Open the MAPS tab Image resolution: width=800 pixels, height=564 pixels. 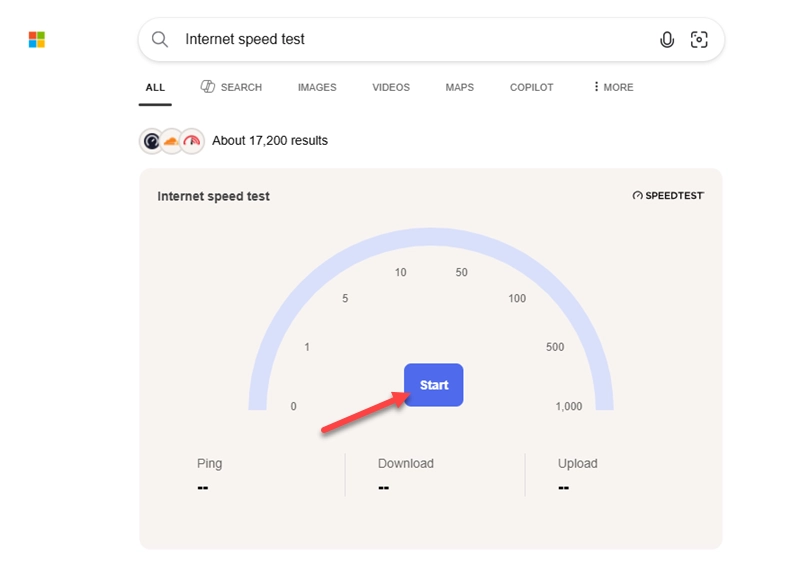460,87
